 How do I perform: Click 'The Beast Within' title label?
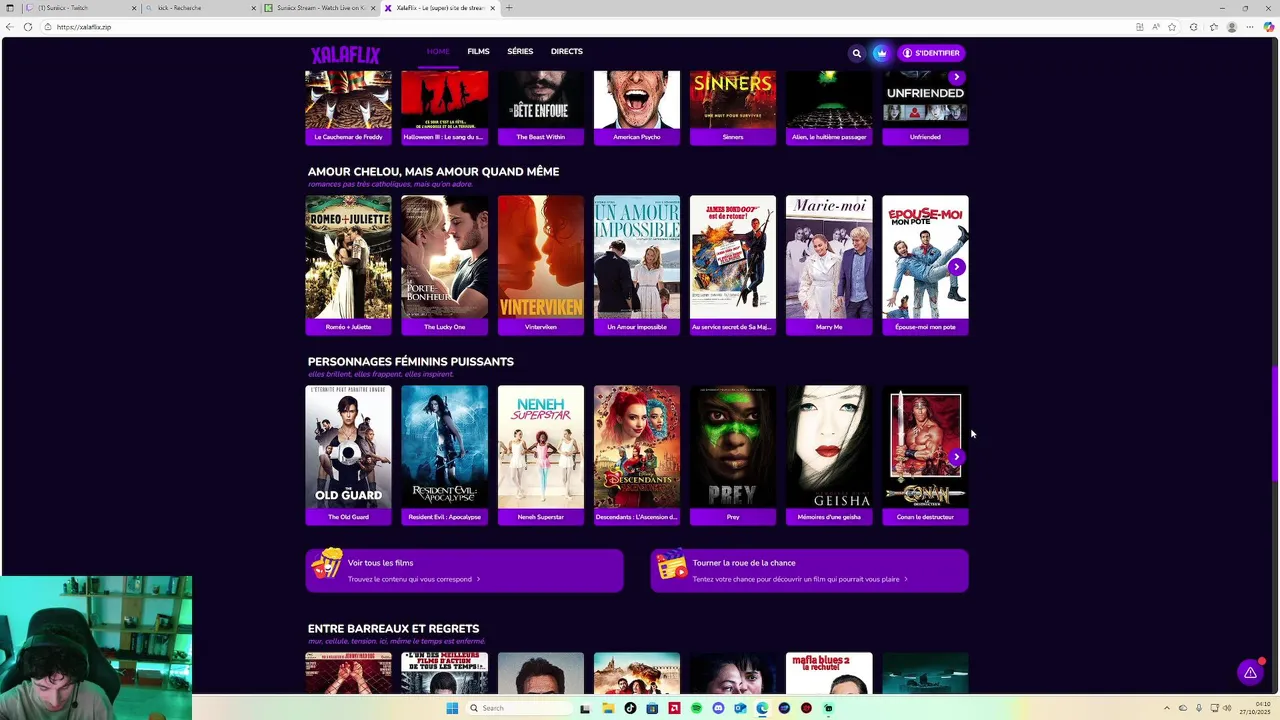click(x=540, y=137)
